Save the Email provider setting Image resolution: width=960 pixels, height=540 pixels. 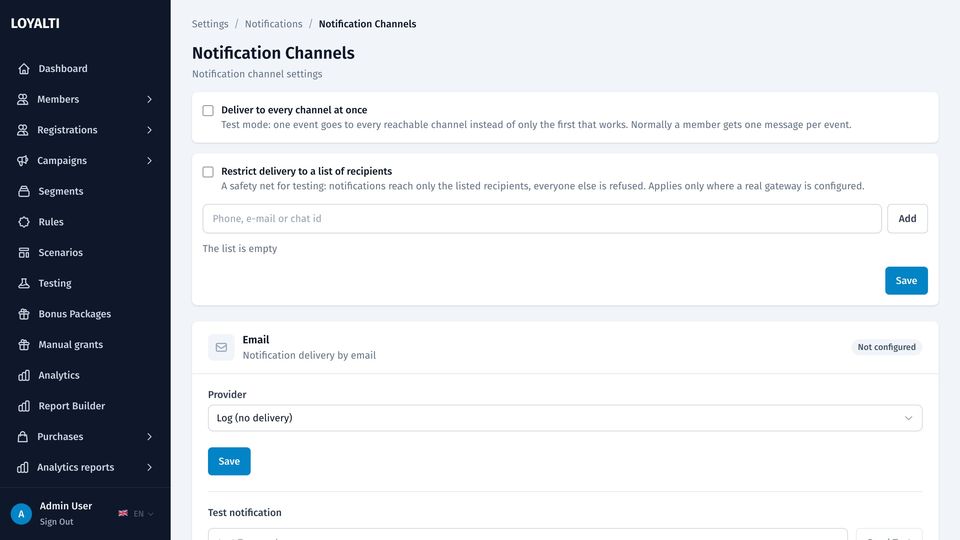coord(229,461)
